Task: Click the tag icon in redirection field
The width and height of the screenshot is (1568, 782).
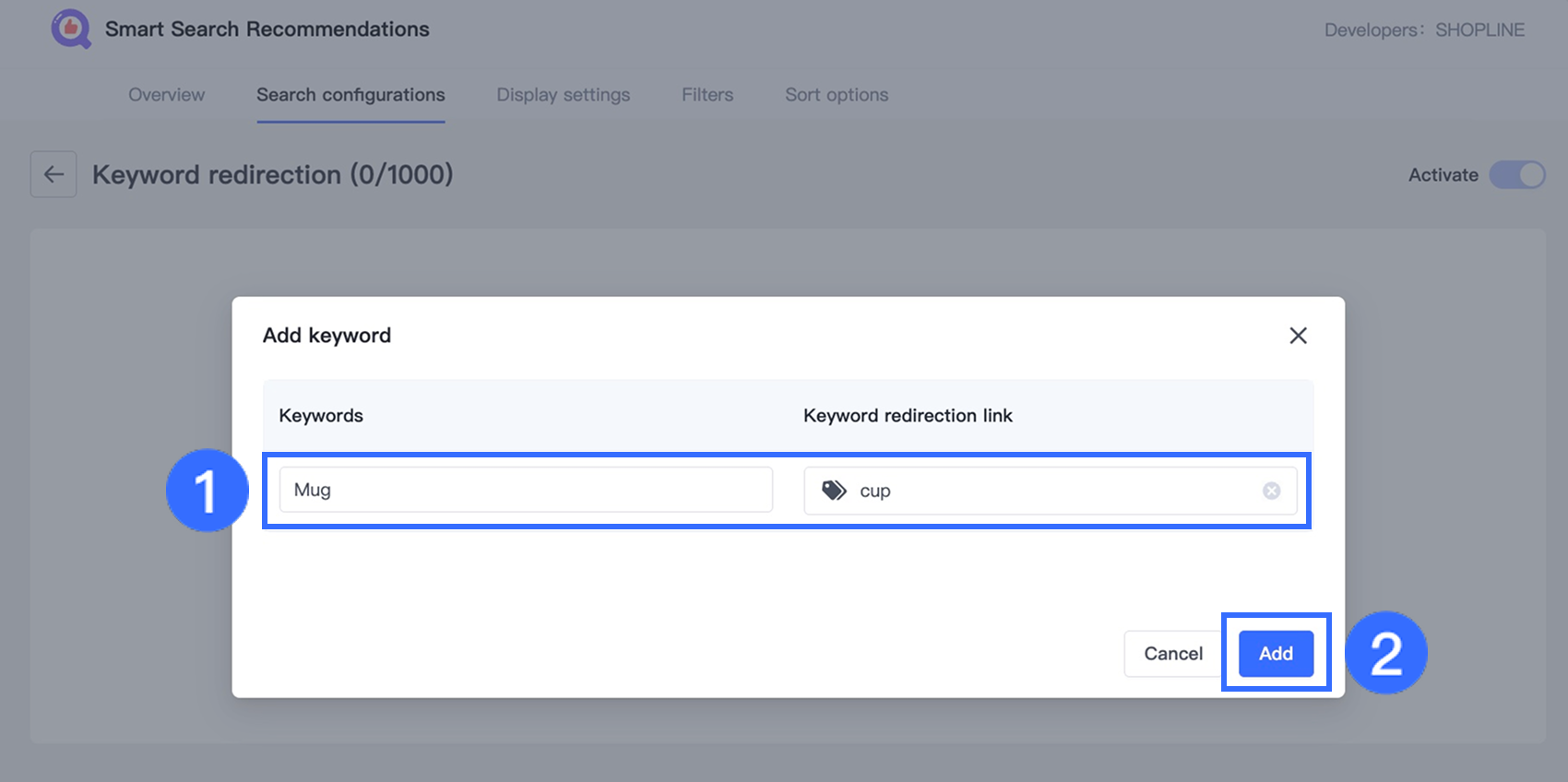Action: point(834,491)
